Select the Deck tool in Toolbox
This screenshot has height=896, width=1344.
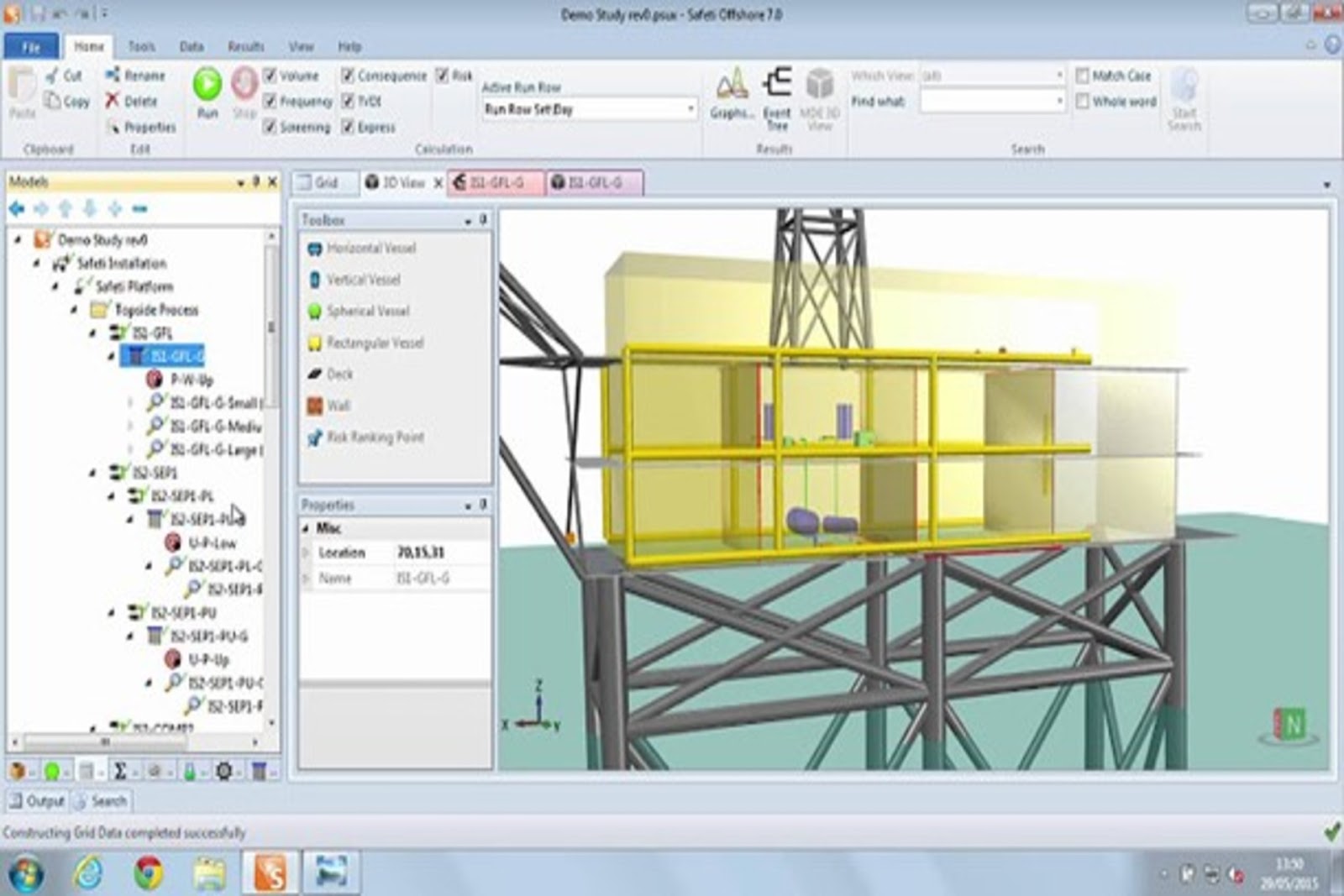(330, 374)
